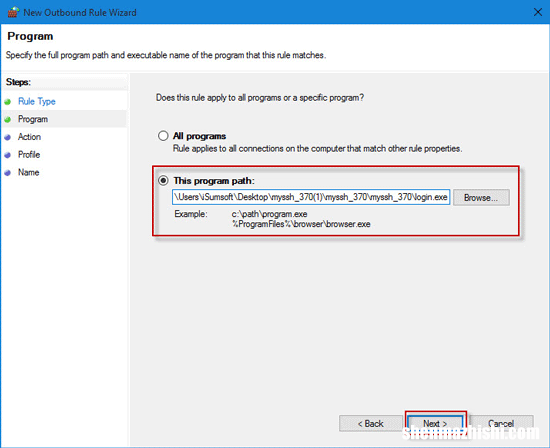Click the purple bullet beside Action step
The image size is (550, 448).
point(8,137)
